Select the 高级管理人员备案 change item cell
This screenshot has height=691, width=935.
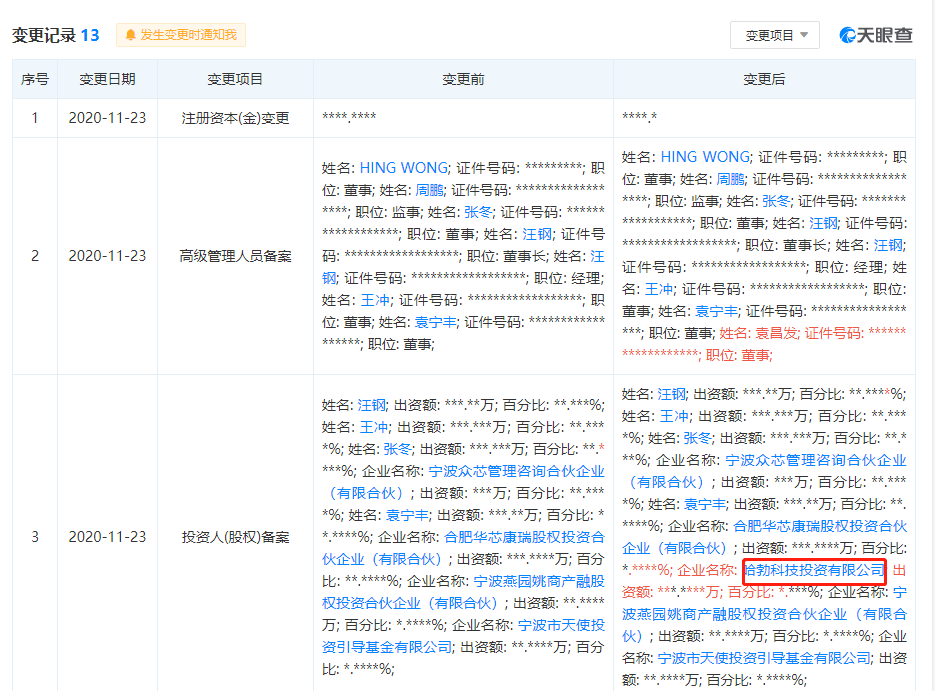(235, 256)
